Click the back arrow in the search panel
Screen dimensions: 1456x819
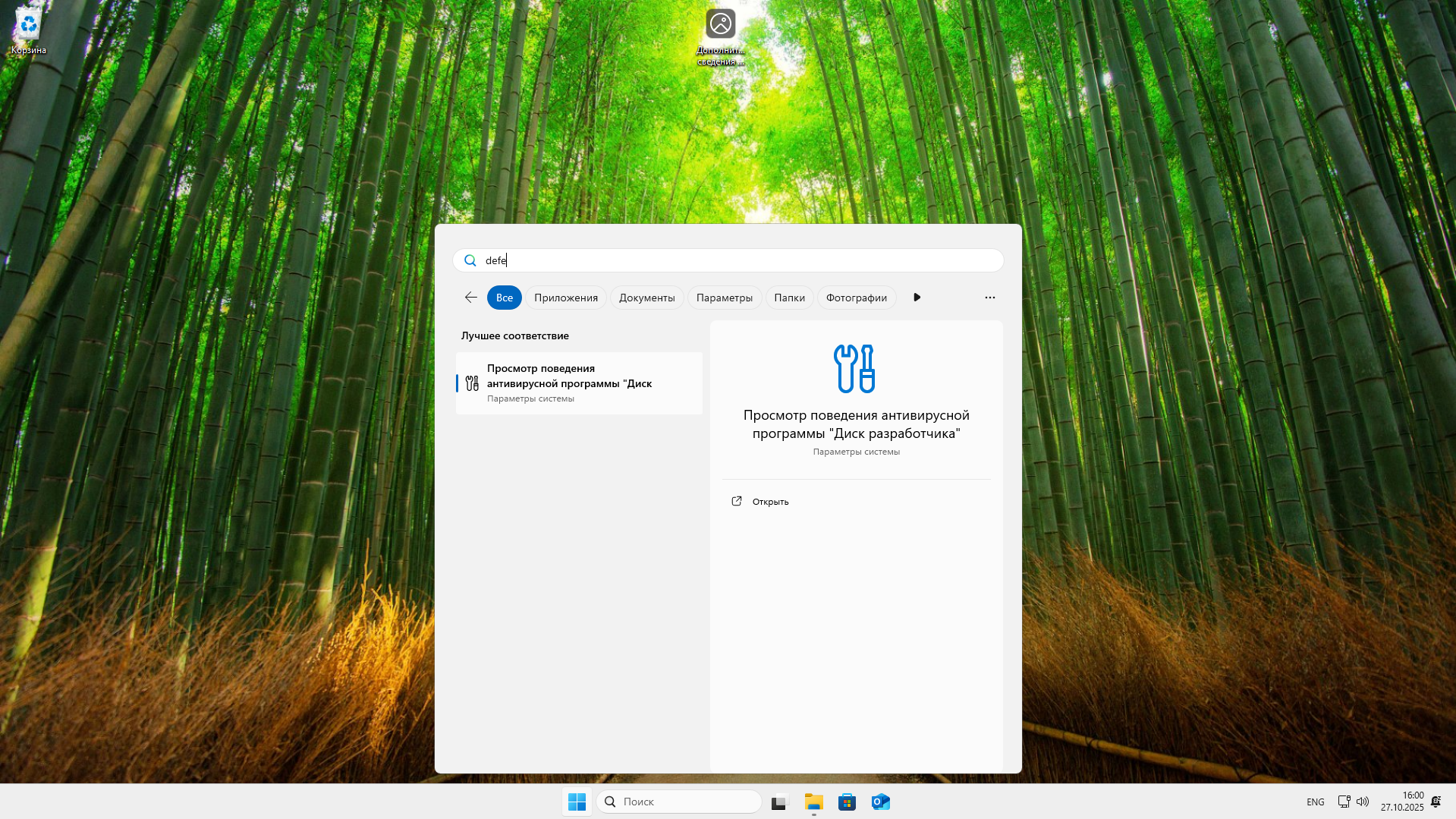click(470, 298)
